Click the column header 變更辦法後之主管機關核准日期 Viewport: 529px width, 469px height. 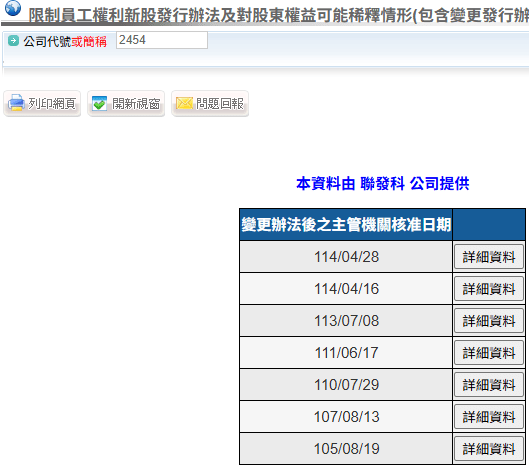(346, 225)
